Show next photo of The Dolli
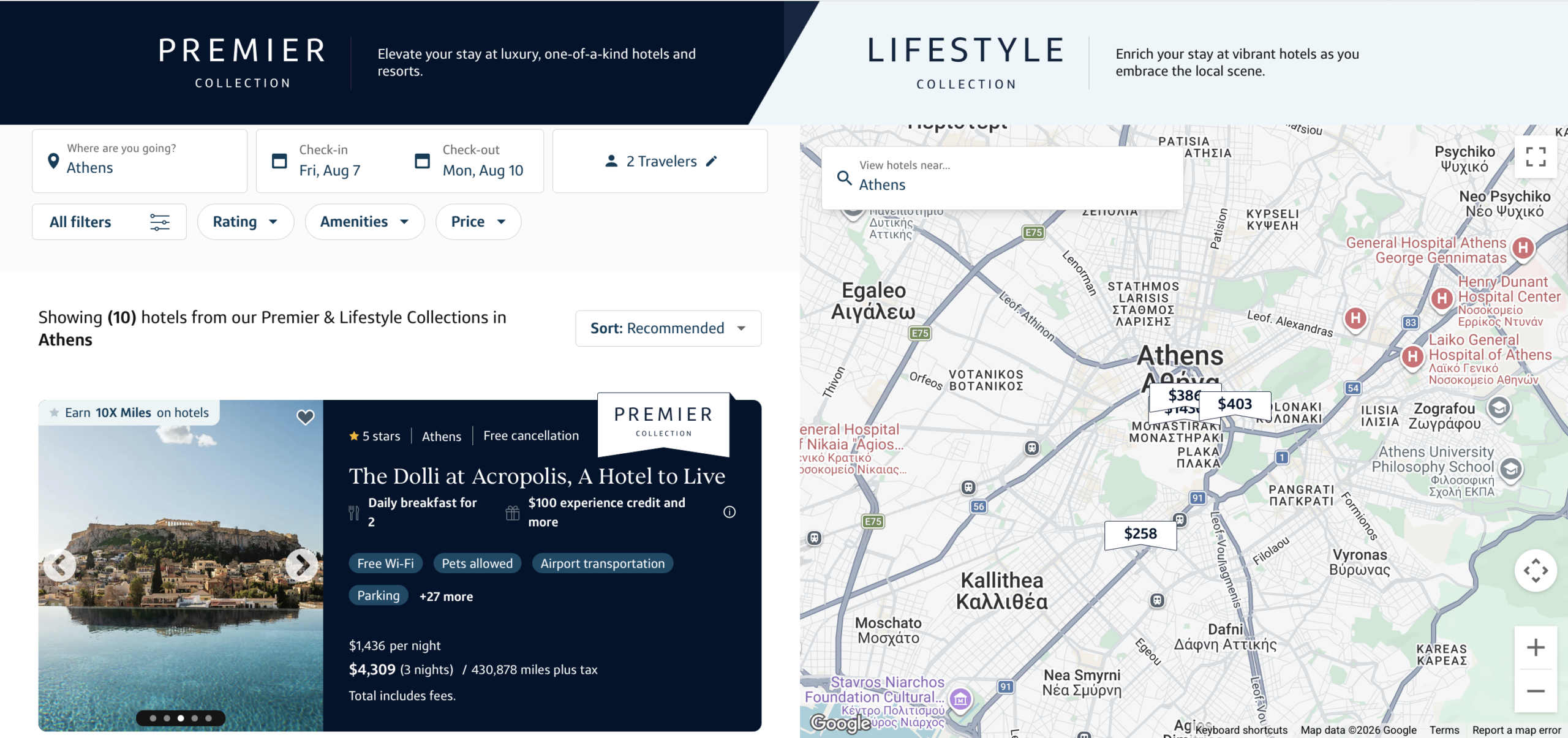This screenshot has width=1568, height=738. 301,565
